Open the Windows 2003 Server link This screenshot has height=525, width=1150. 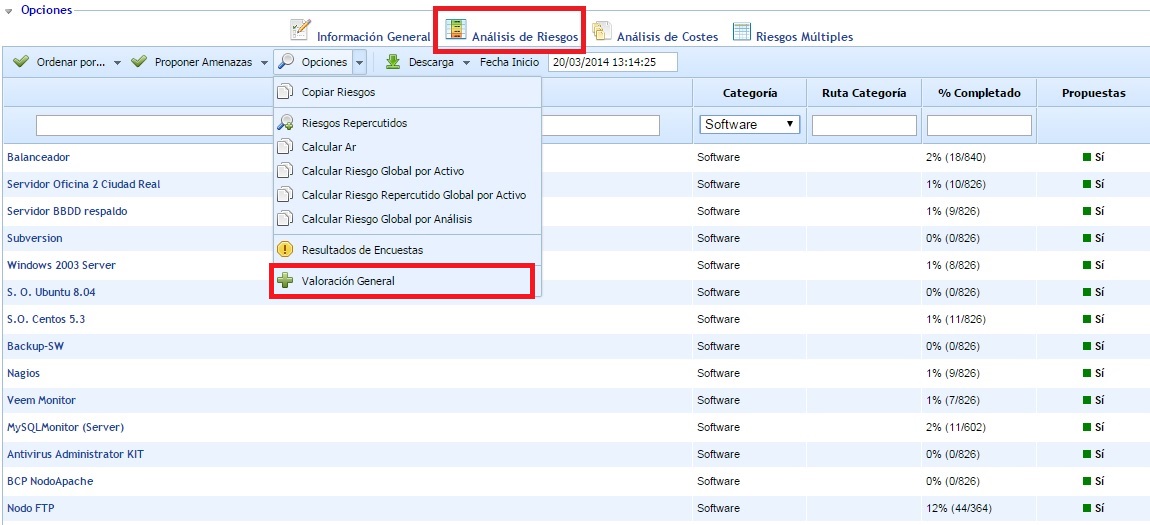[x=61, y=265]
